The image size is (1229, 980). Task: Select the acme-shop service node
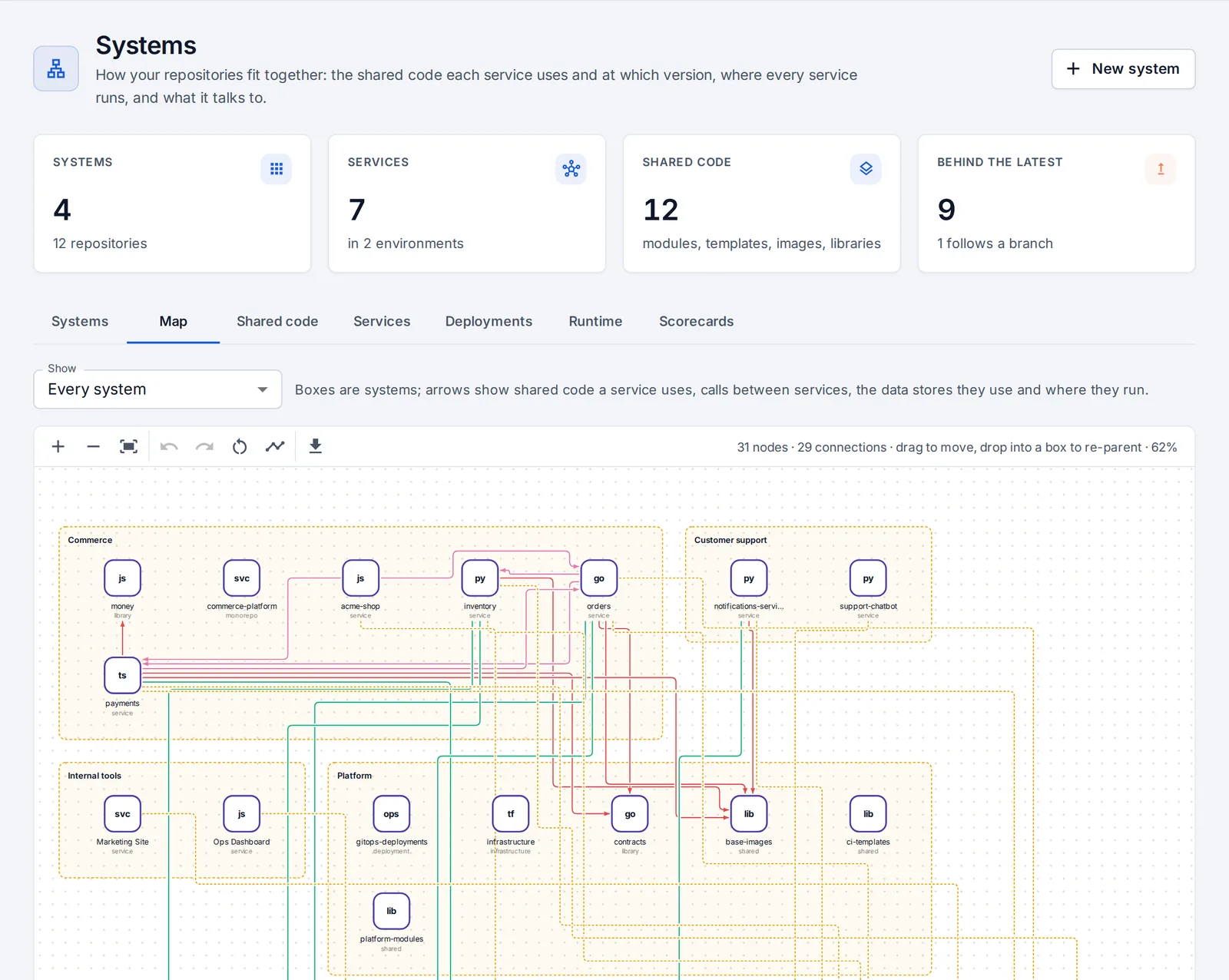[x=360, y=578]
